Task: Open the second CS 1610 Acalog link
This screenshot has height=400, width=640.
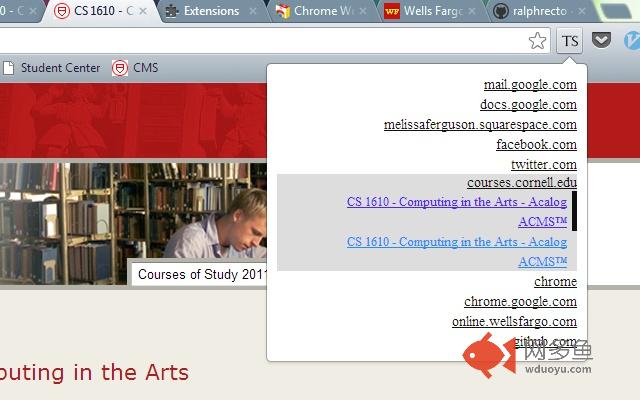Action: point(457,251)
